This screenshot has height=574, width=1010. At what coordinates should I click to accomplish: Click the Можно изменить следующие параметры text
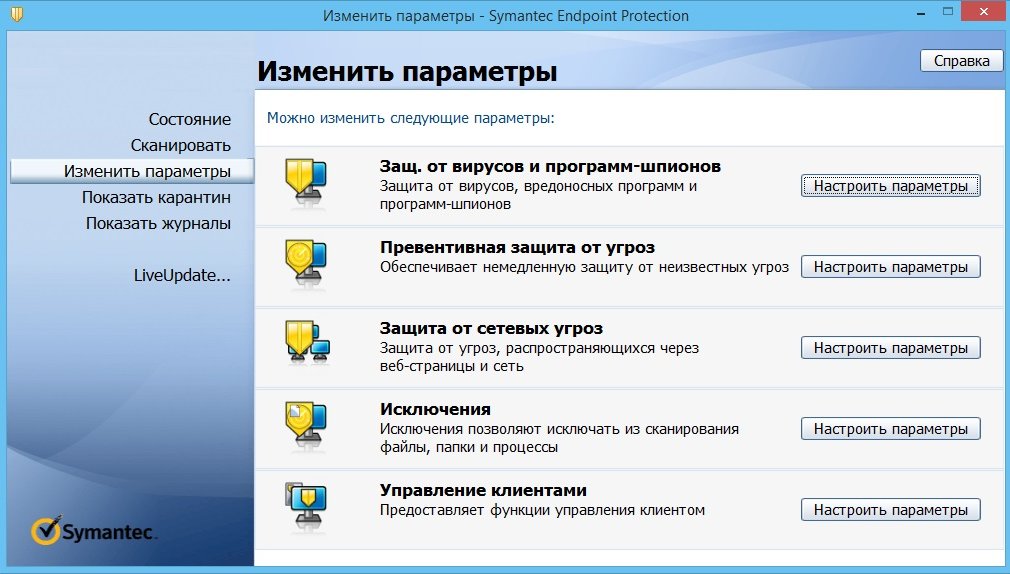pos(410,118)
